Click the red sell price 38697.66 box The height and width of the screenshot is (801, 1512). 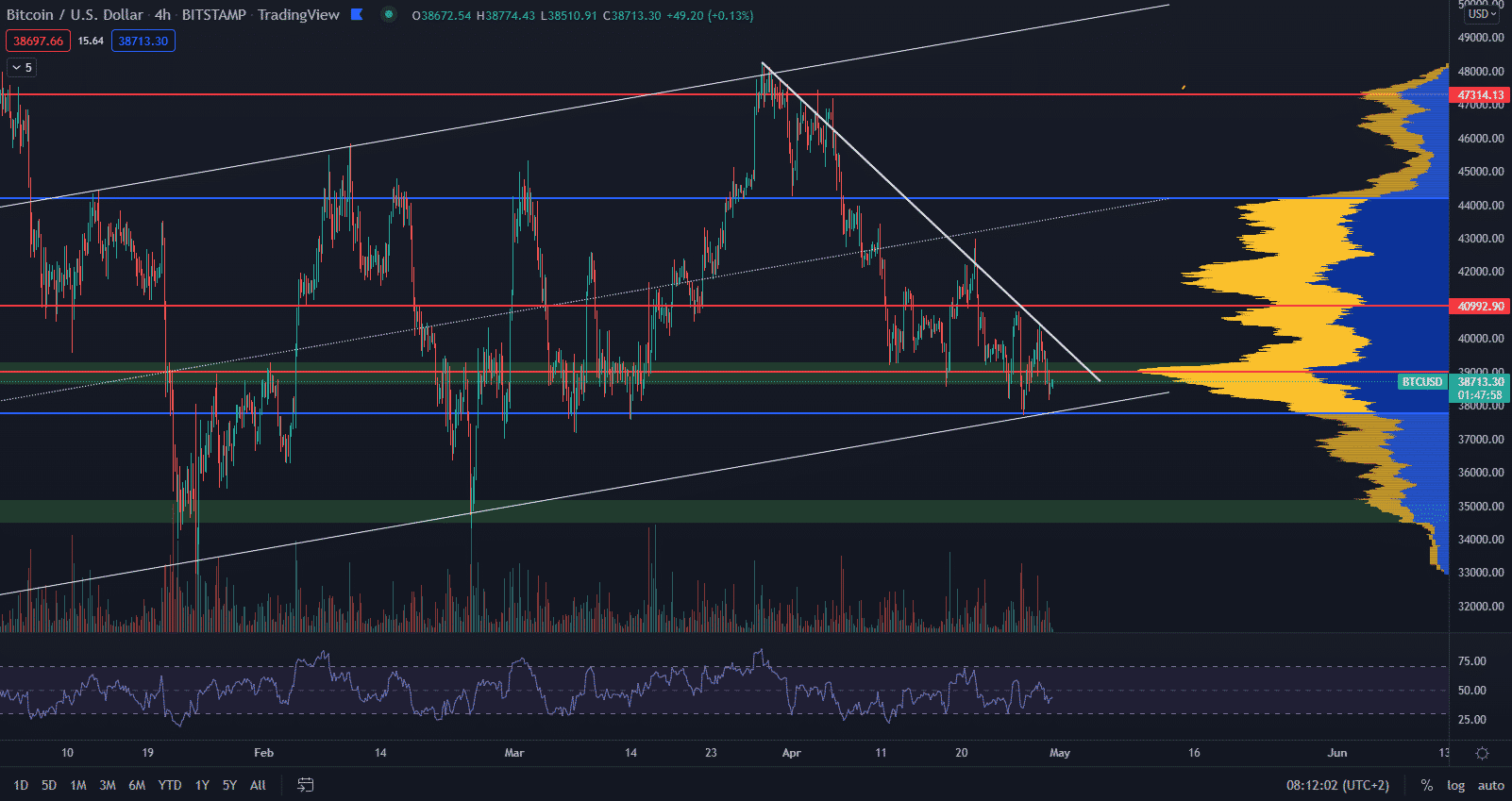pos(39,41)
